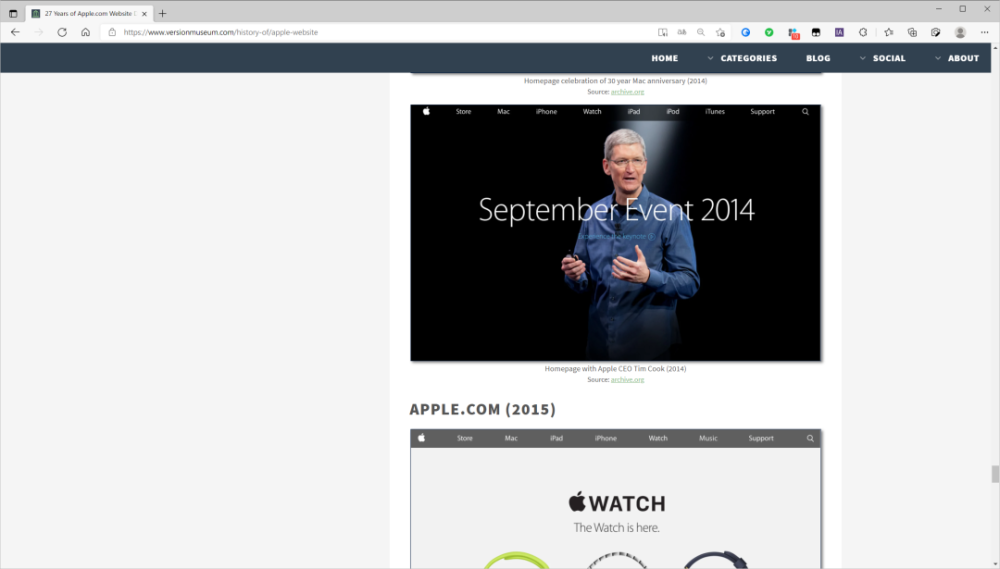Screen dimensions: 1000x569
Task: Close the Apple.com Website tab
Action: pyautogui.click(x=144, y=13)
